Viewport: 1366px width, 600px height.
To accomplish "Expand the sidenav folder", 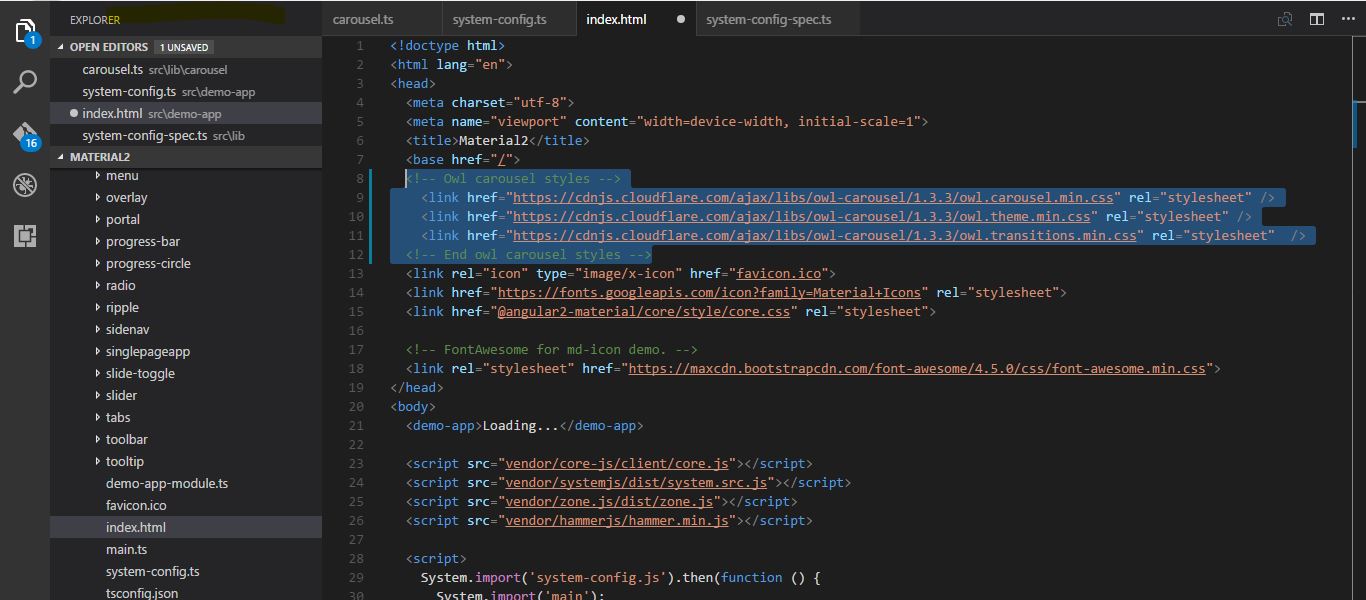I will pyautogui.click(x=126, y=329).
